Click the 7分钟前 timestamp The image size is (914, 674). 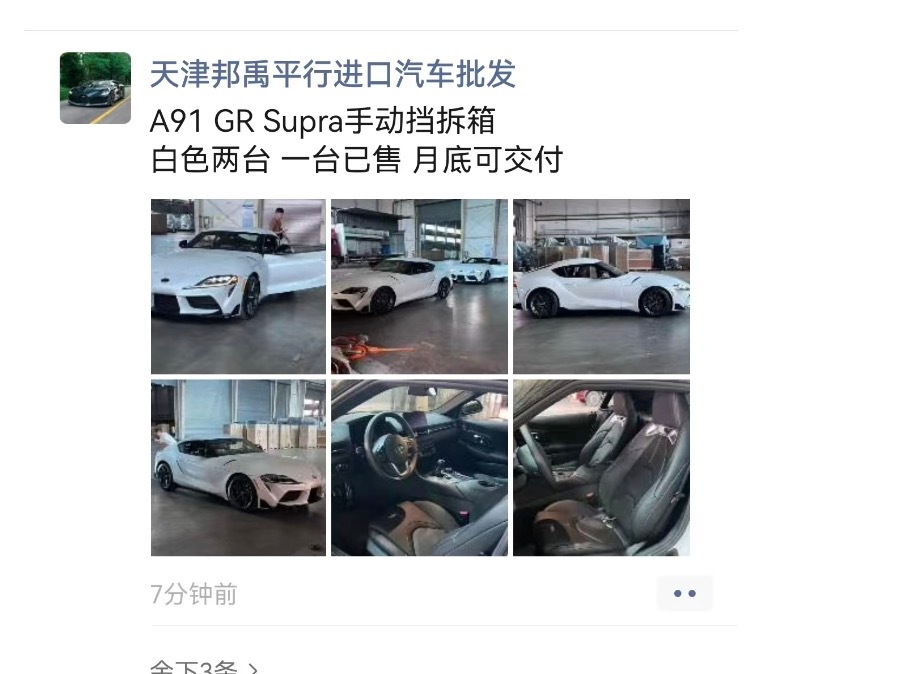pyautogui.click(x=194, y=594)
